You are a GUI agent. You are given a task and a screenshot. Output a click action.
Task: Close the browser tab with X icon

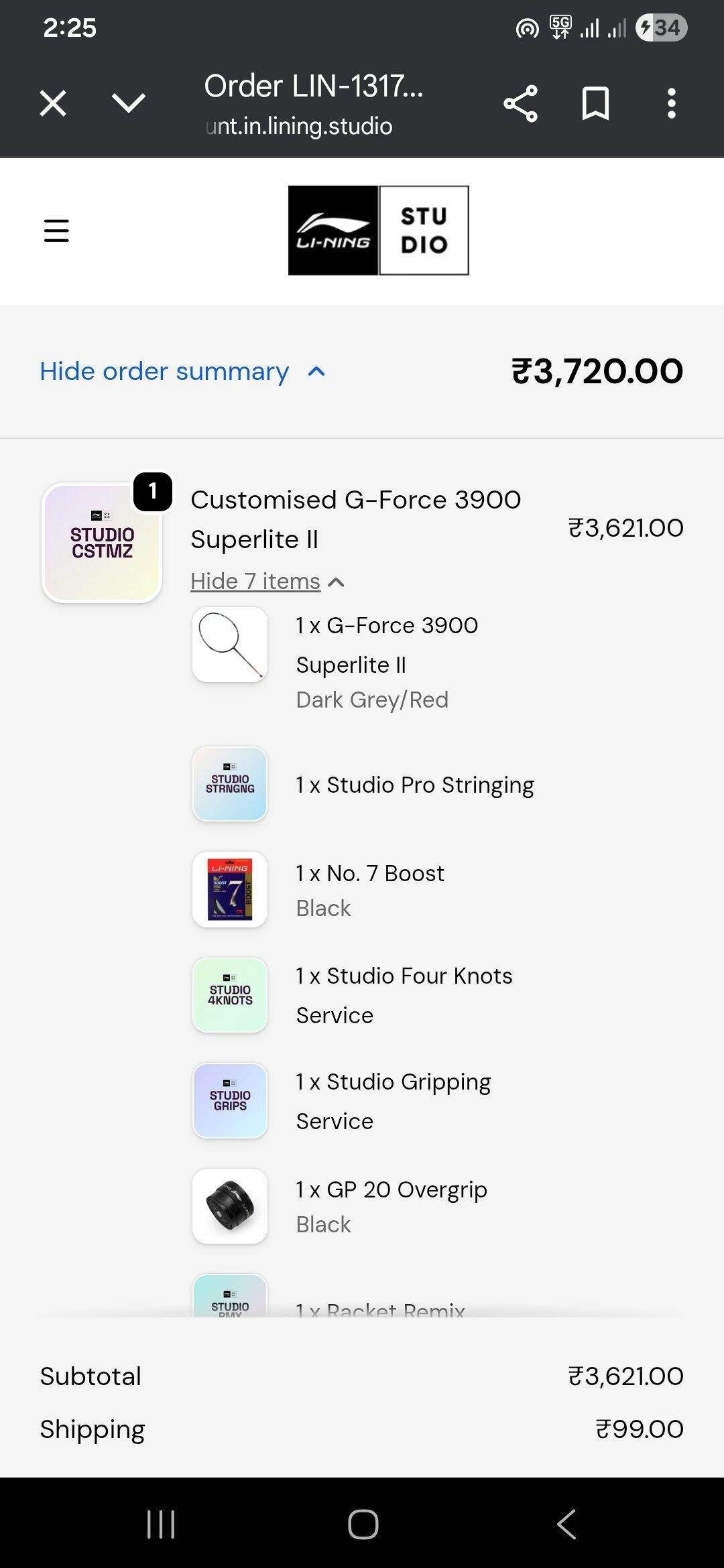pyautogui.click(x=53, y=103)
